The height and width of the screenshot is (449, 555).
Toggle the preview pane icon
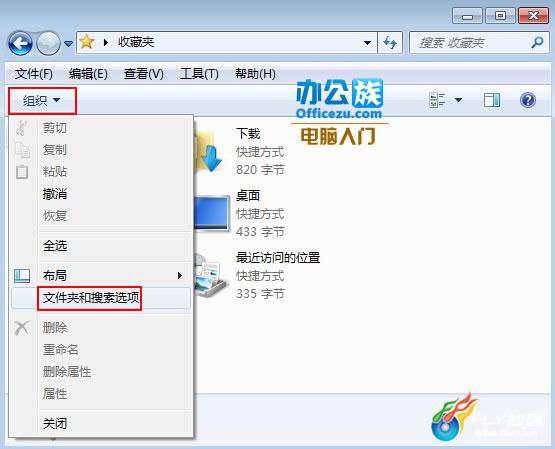click(x=492, y=100)
